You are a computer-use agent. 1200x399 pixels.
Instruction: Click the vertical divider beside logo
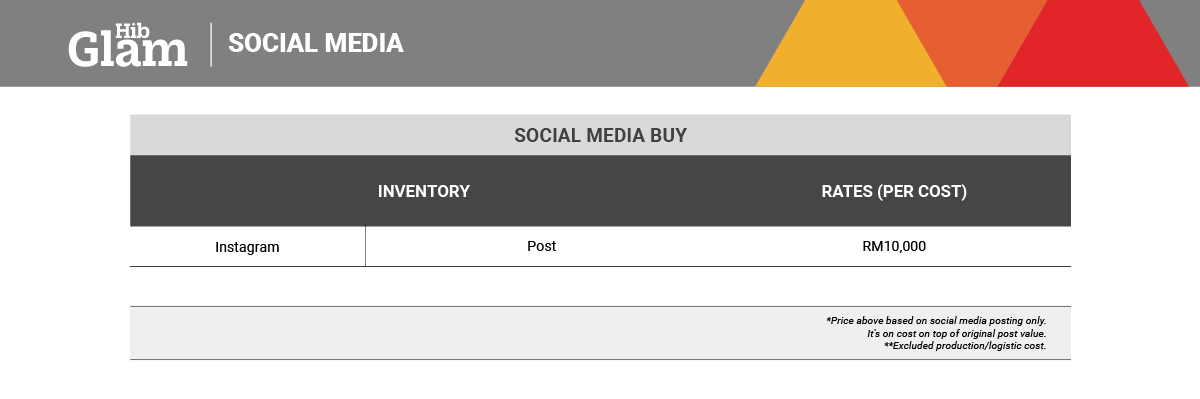coord(211,44)
